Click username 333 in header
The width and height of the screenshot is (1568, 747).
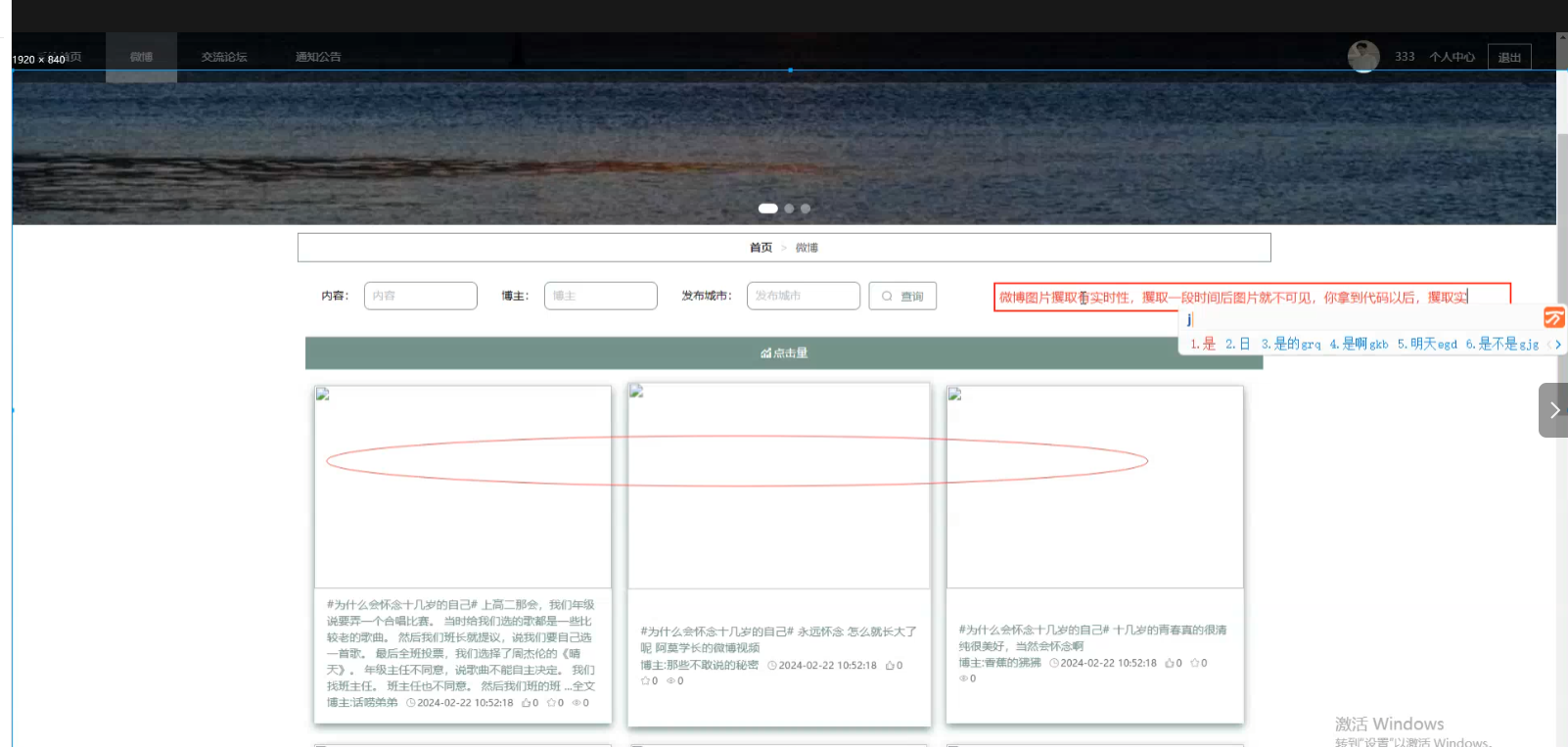pos(1405,57)
